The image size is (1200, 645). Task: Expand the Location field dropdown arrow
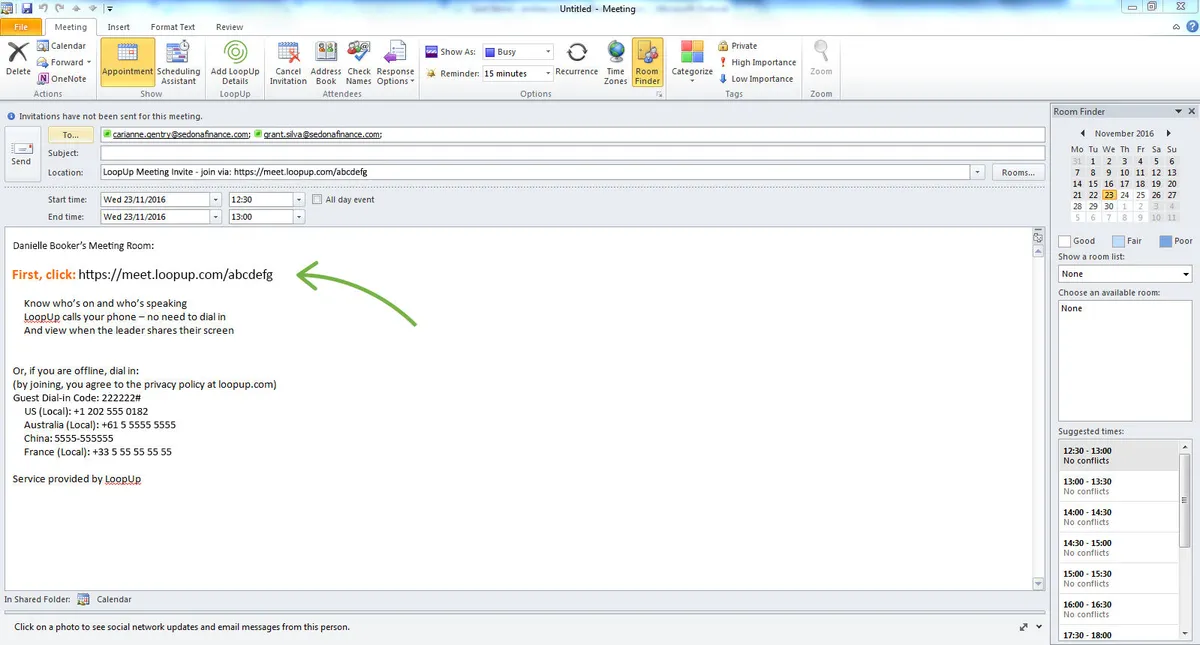(x=977, y=172)
